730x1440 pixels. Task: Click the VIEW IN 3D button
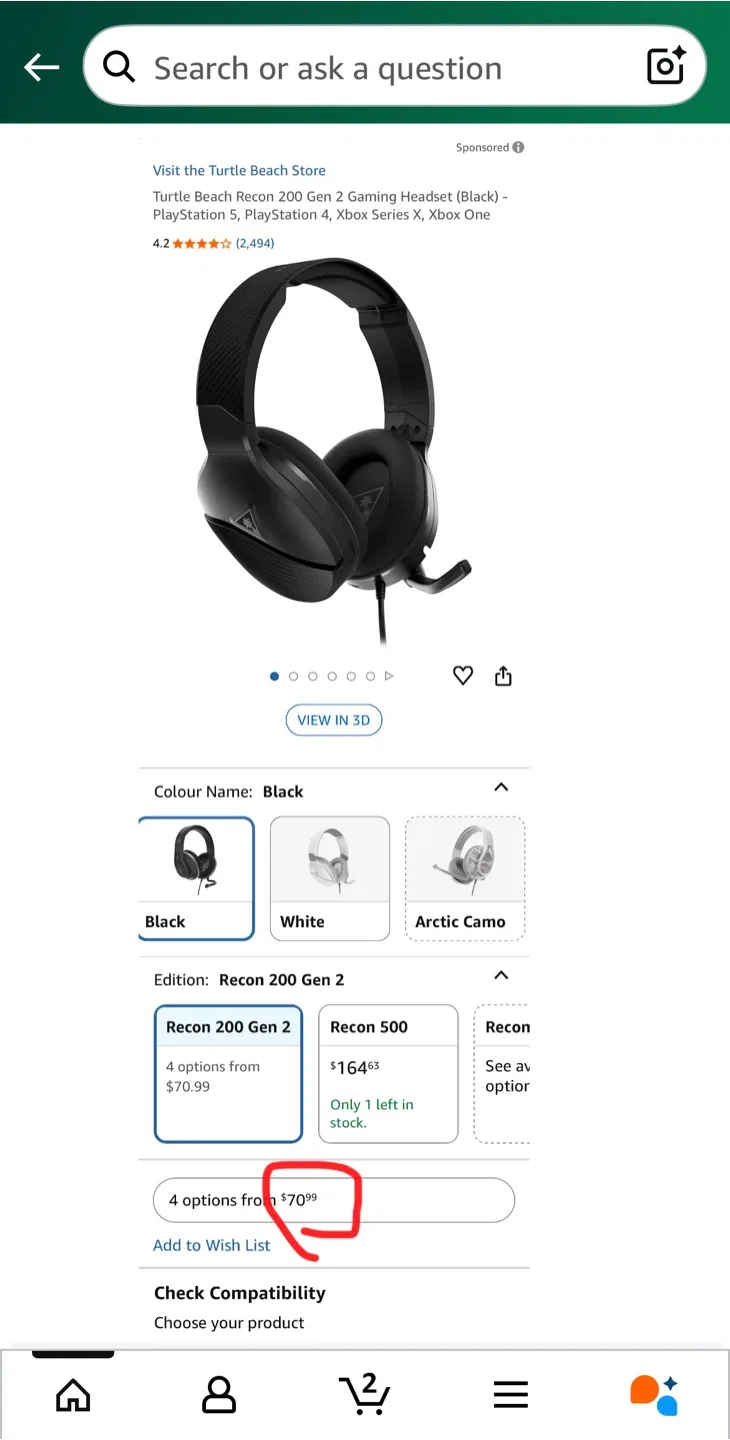(x=334, y=720)
